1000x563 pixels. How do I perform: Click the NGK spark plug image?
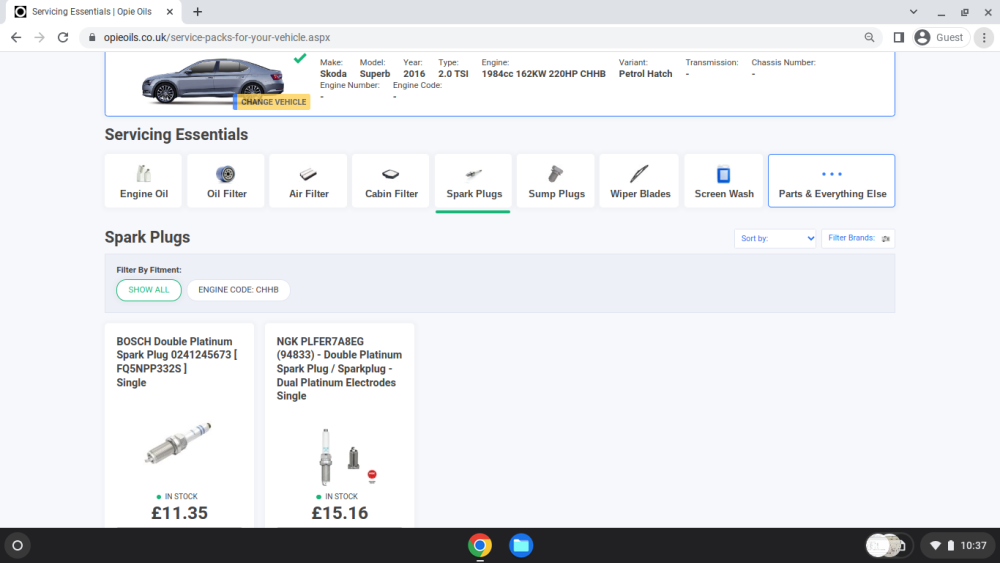click(x=347, y=457)
